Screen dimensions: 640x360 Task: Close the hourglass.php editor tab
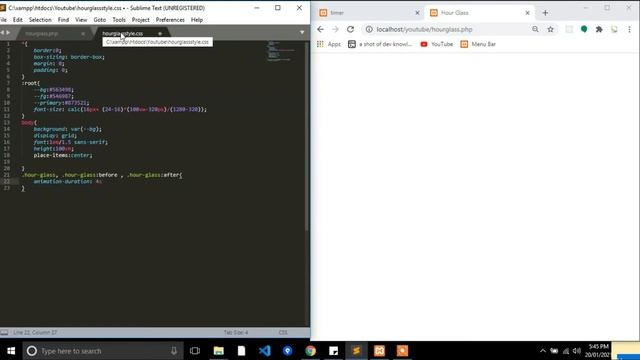pyautogui.click(x=83, y=33)
